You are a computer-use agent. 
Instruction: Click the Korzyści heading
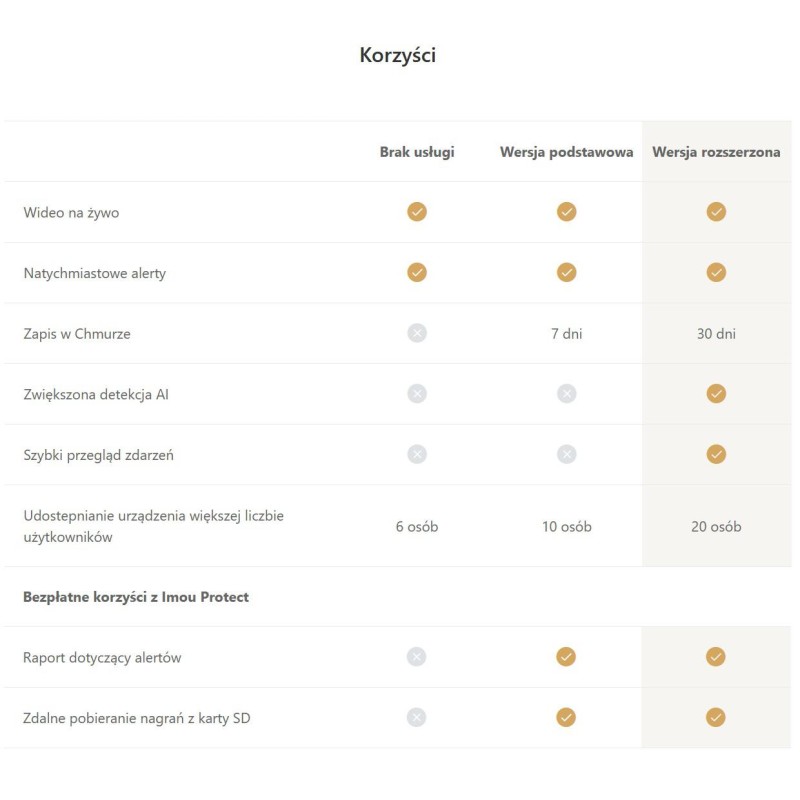click(x=398, y=55)
